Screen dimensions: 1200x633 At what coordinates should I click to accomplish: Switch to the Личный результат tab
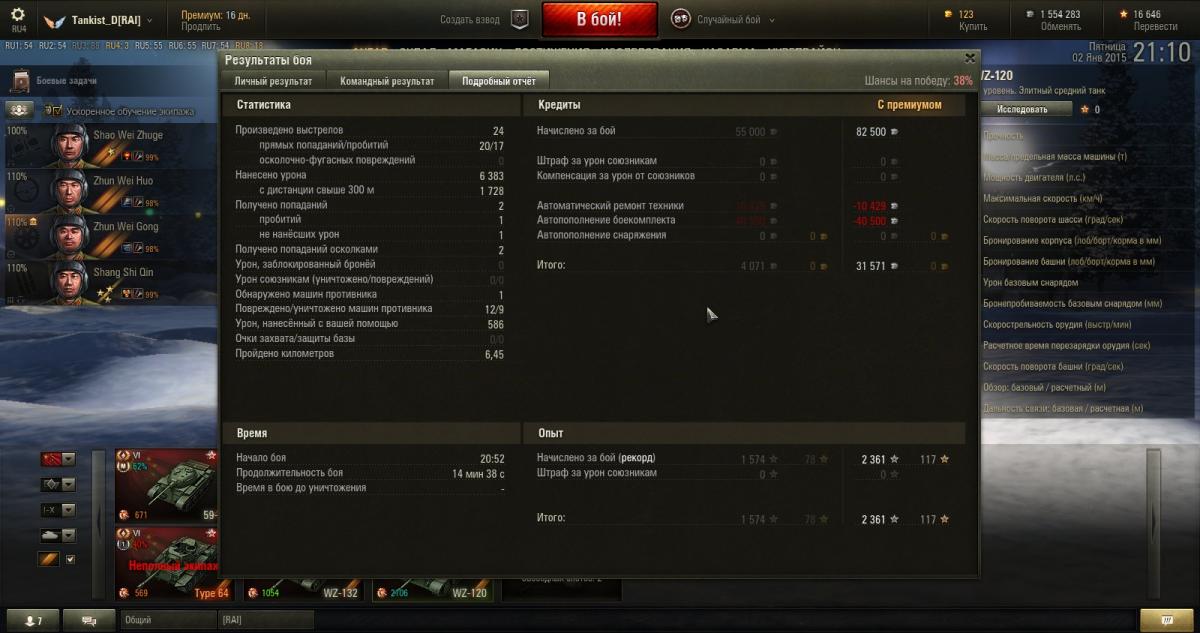coord(273,81)
